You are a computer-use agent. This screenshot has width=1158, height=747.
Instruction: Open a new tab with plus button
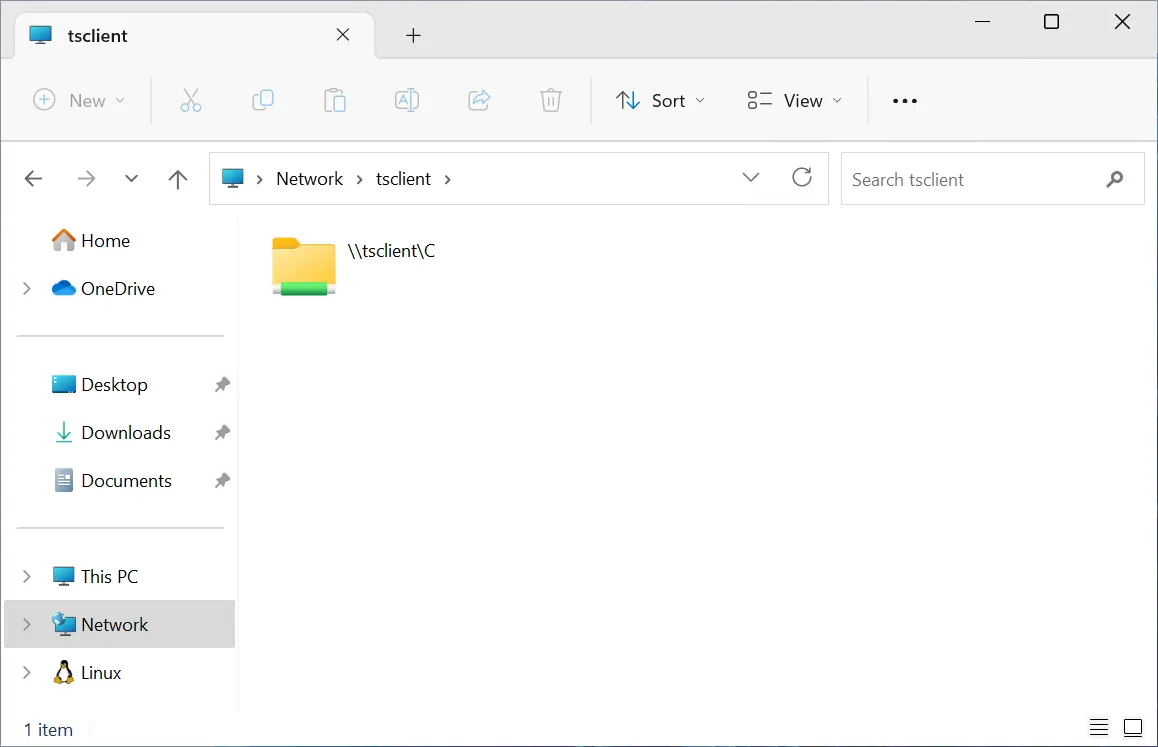pos(413,36)
